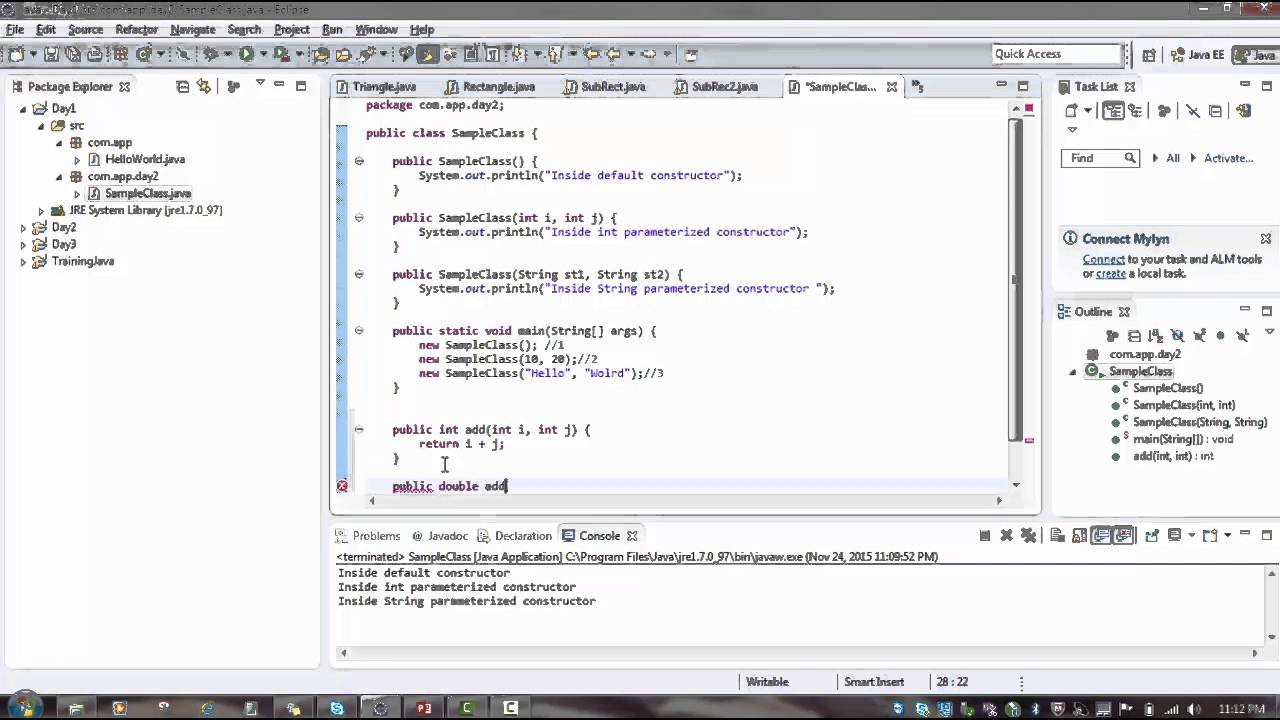Viewport: 1280px width, 720px height.
Task: Expand the Day2 project
Action: [x=24, y=228]
